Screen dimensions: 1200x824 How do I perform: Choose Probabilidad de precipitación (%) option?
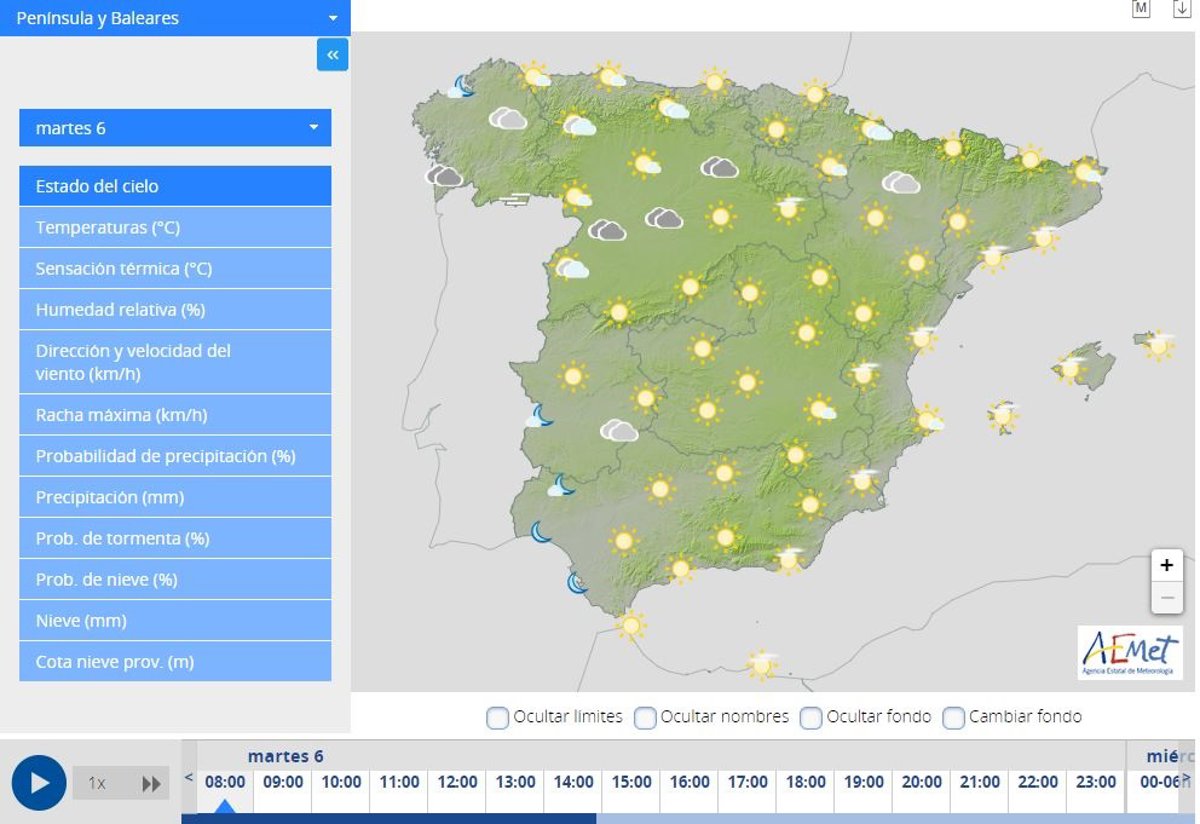click(175, 456)
